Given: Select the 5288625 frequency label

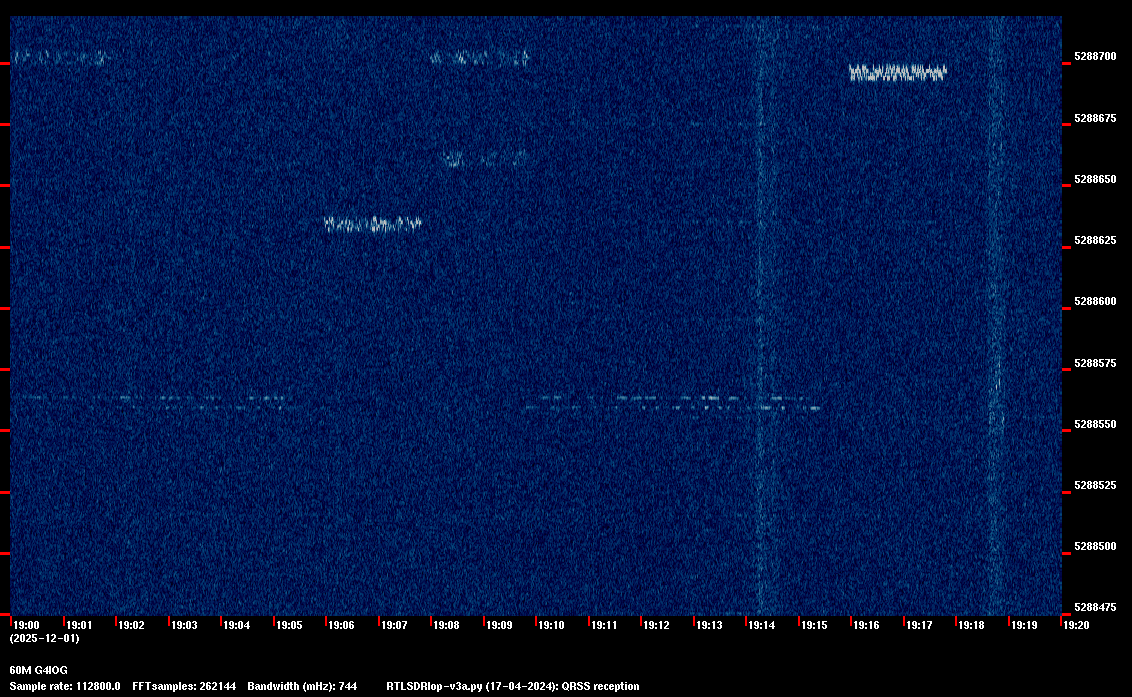Looking at the screenshot, I should pos(1095,240).
